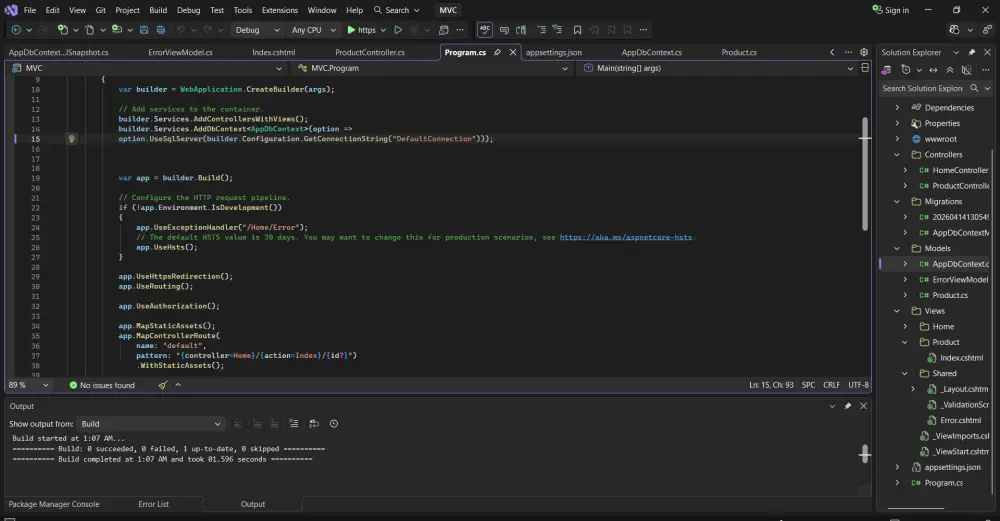1000x521 pixels.
Task: Click the Save All toolbar icon
Action: pyautogui.click(x=161, y=30)
